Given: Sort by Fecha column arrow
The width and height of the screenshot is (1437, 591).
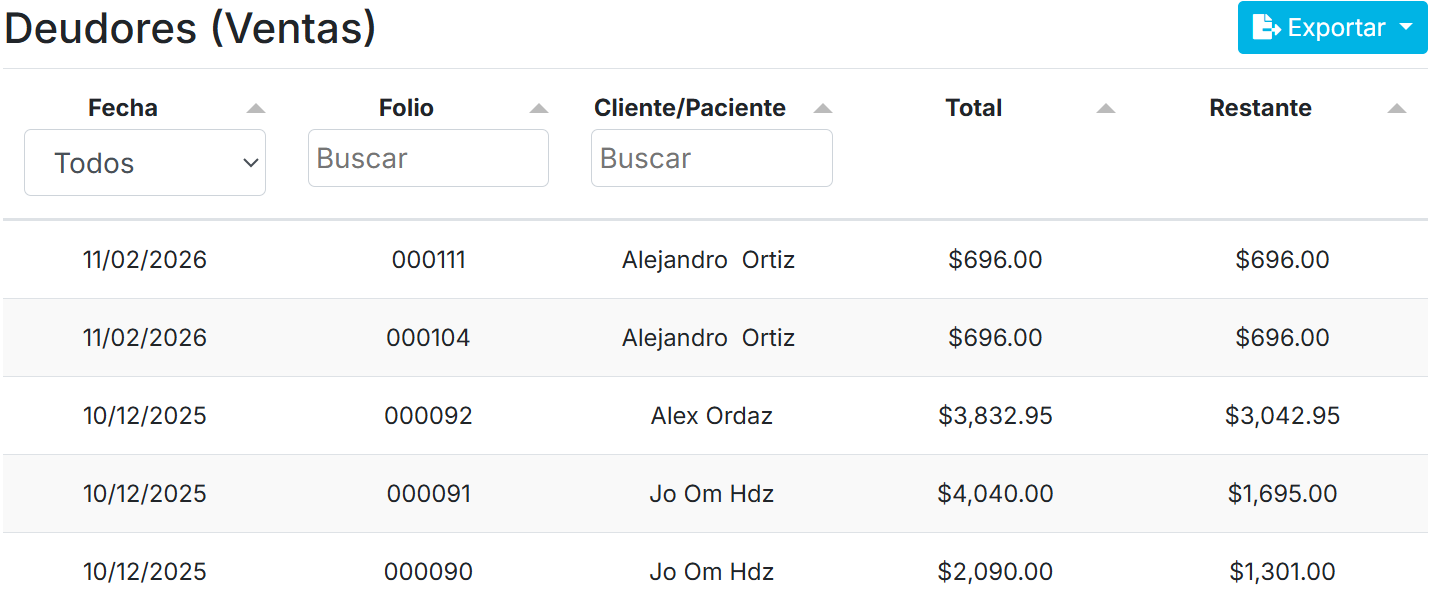Looking at the screenshot, I should (256, 109).
